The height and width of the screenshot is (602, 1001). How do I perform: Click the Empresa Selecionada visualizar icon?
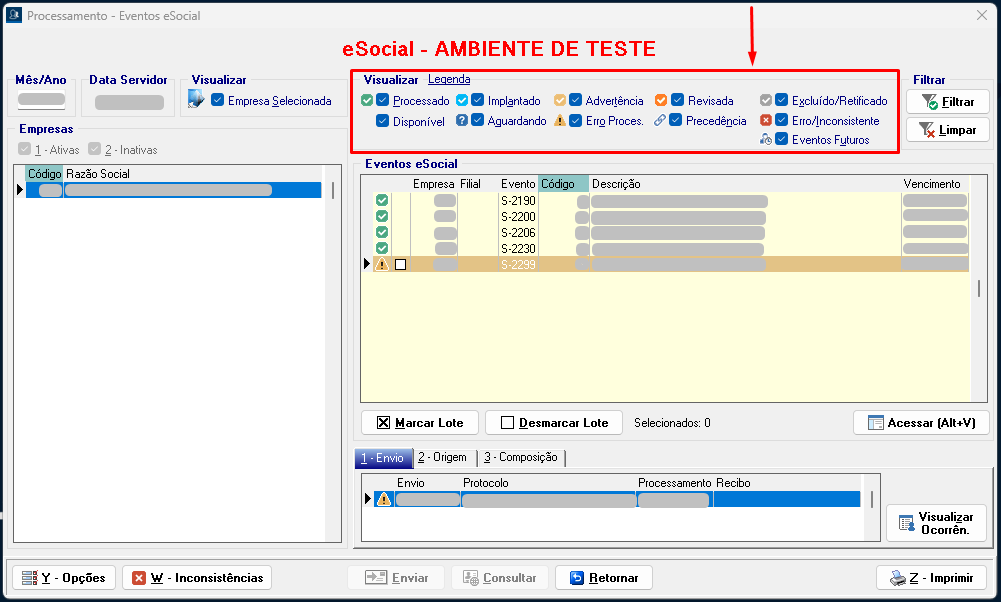pos(196,100)
